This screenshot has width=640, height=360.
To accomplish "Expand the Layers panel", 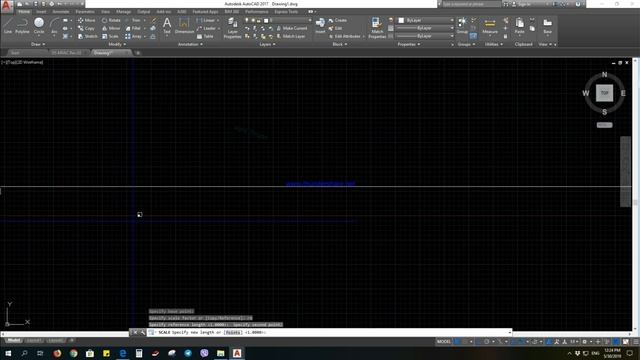I will [x=267, y=44].
